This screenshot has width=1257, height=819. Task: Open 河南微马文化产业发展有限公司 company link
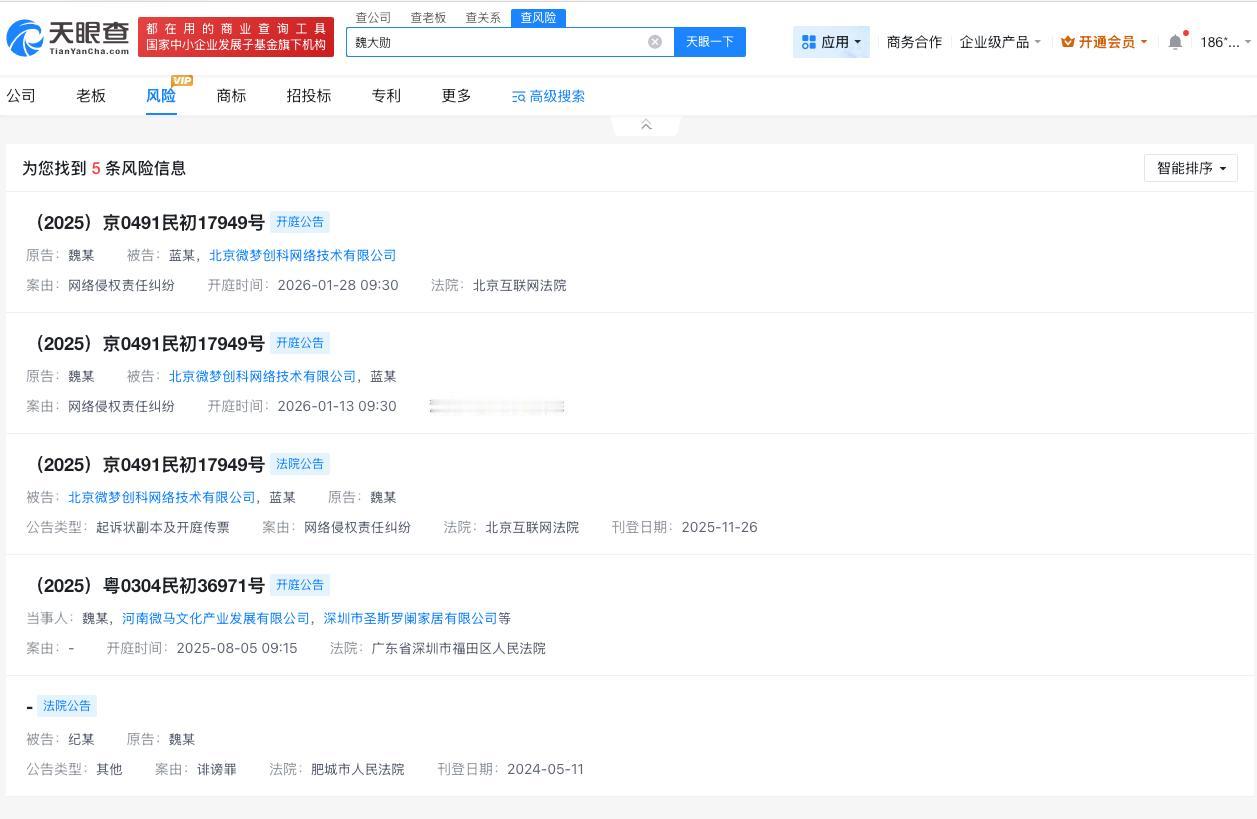click(x=216, y=618)
